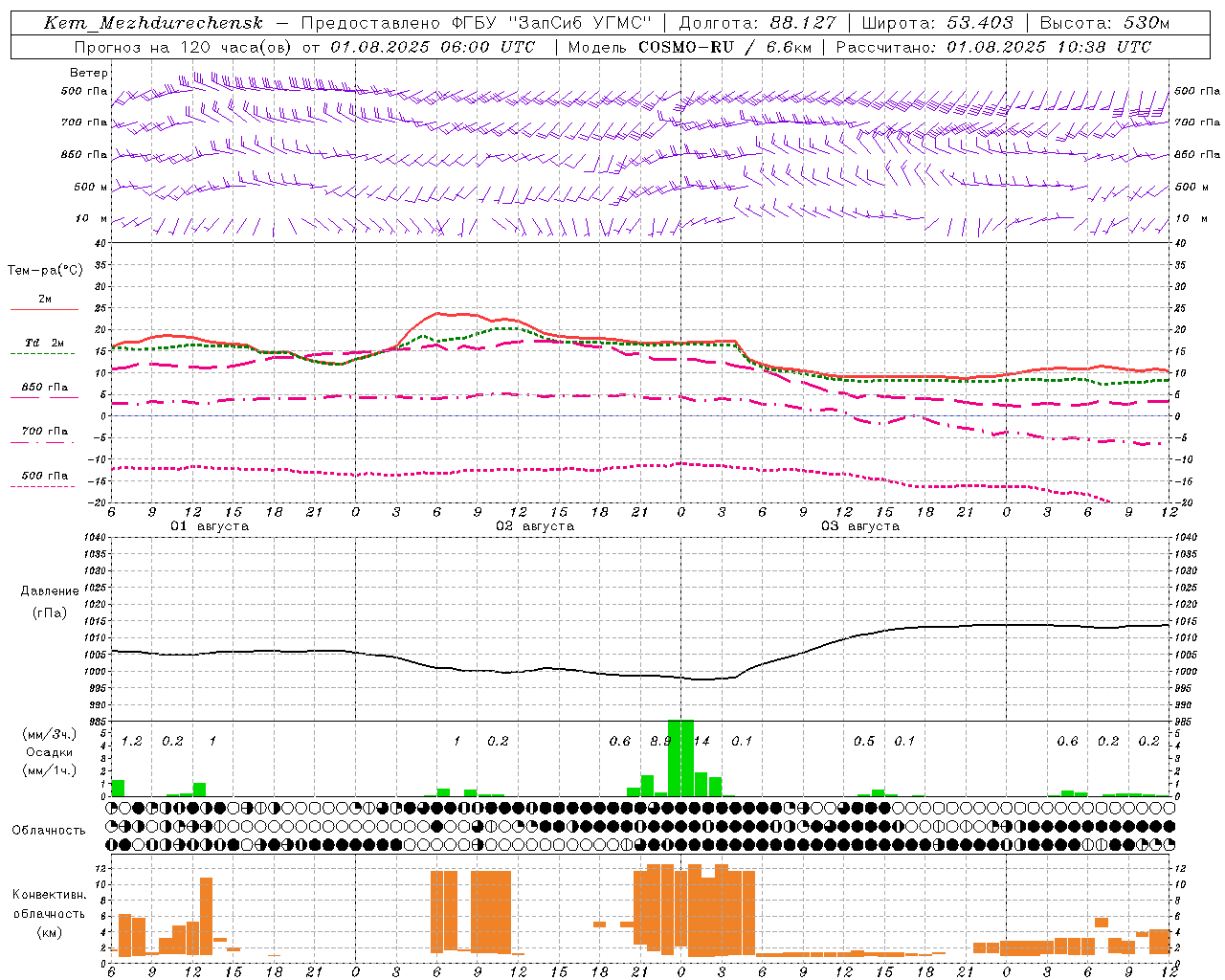The width and height of the screenshot is (1225, 980).
Task: Click the 'Давление' pressure panel label
Action: tap(50, 591)
